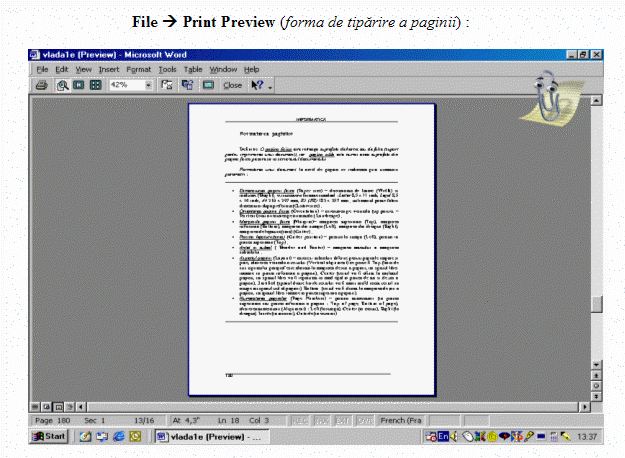Open the Tools menu

tap(167, 69)
